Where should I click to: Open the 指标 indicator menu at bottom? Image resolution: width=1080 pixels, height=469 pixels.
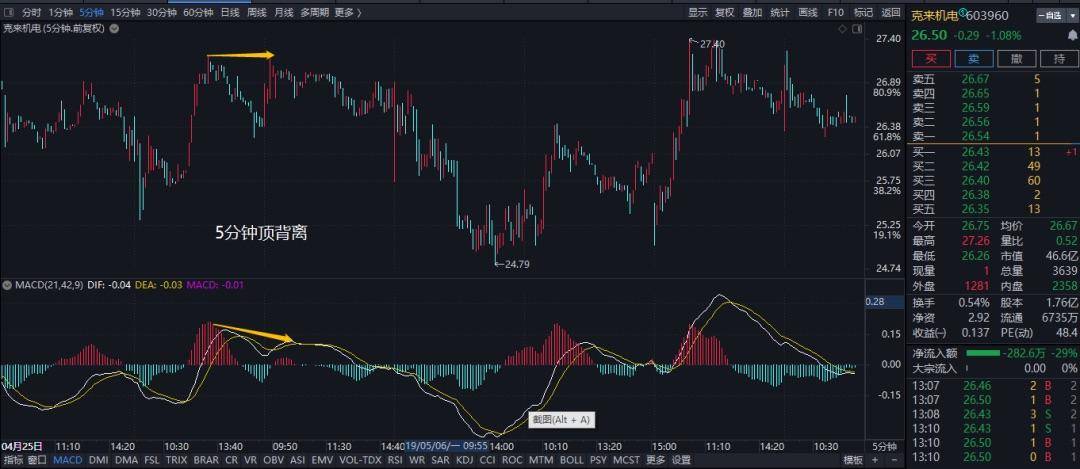point(13,460)
